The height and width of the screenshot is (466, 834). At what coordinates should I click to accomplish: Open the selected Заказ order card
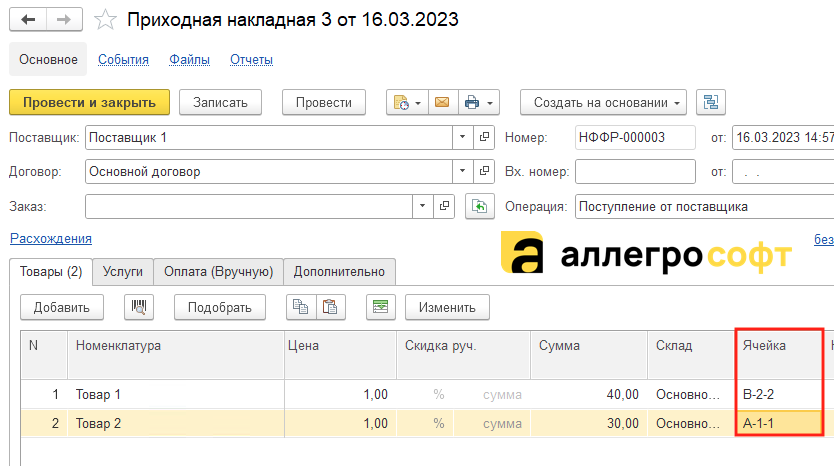pyautogui.click(x=444, y=206)
